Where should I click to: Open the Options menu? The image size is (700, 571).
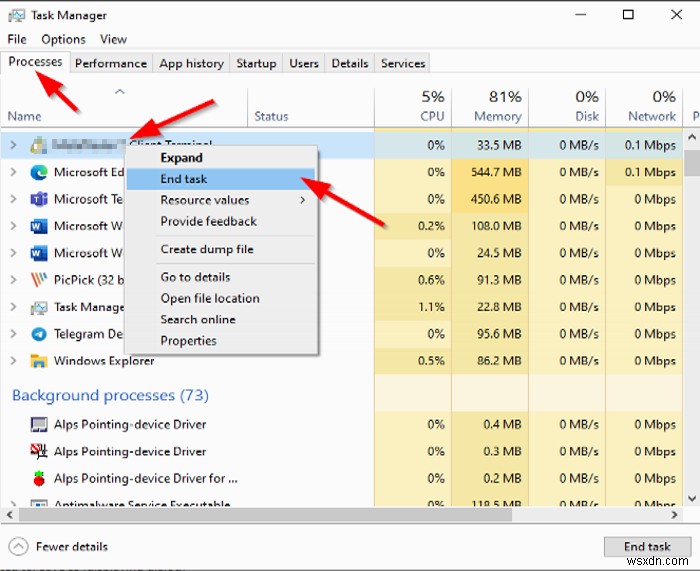pos(63,39)
